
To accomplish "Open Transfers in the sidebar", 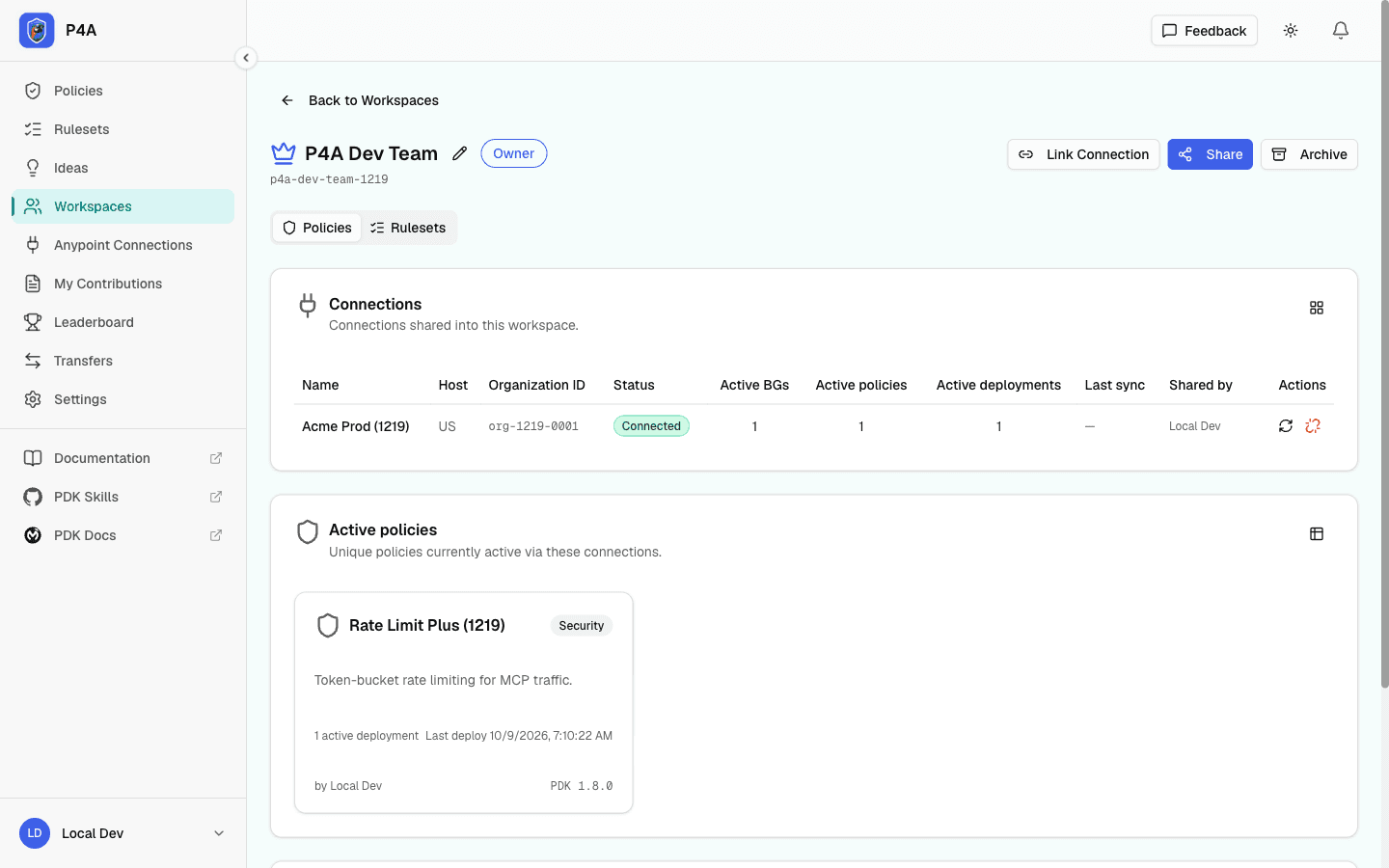I will [123, 361].
